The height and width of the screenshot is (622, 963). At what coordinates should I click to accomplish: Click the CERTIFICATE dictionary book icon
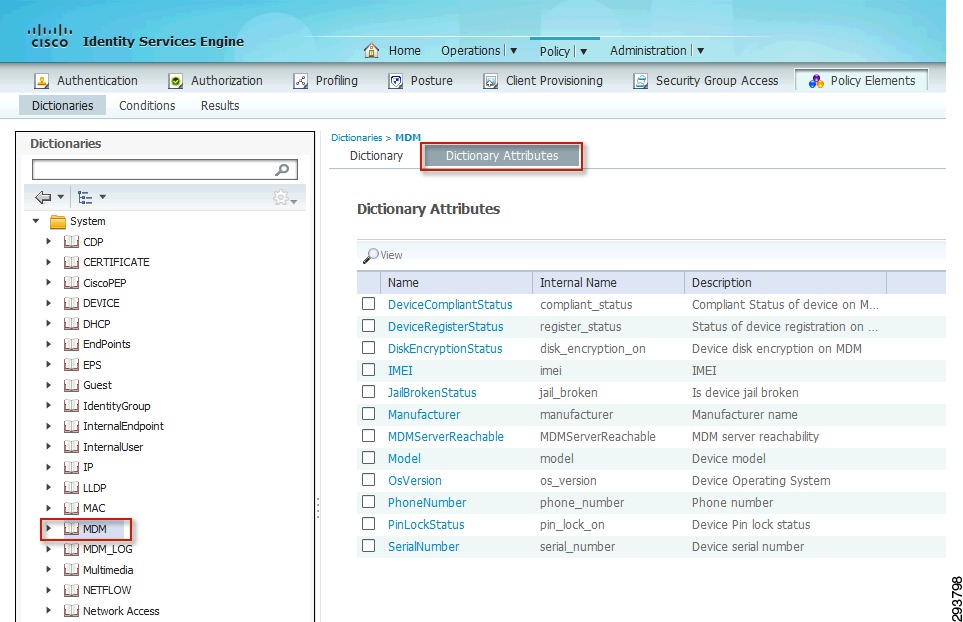tap(71, 262)
